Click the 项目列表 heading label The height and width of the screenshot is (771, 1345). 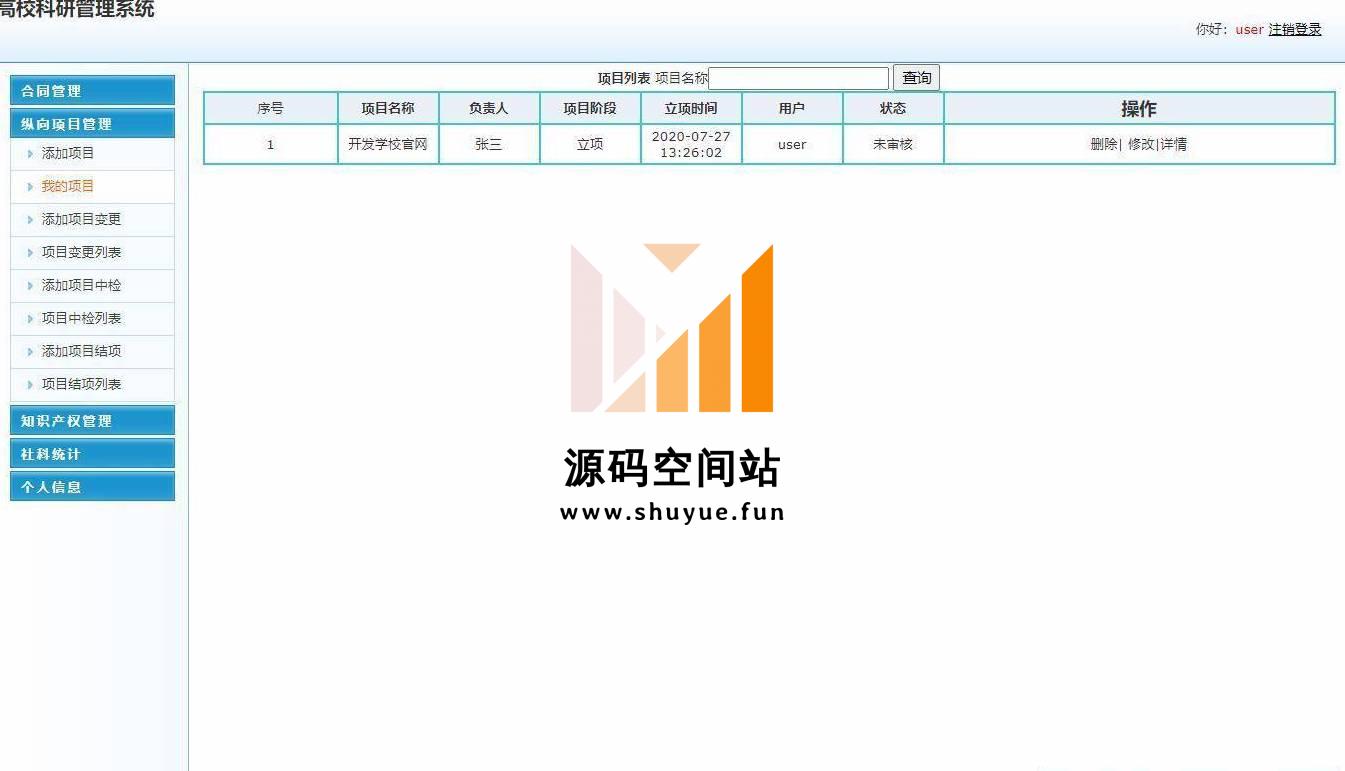pos(624,78)
